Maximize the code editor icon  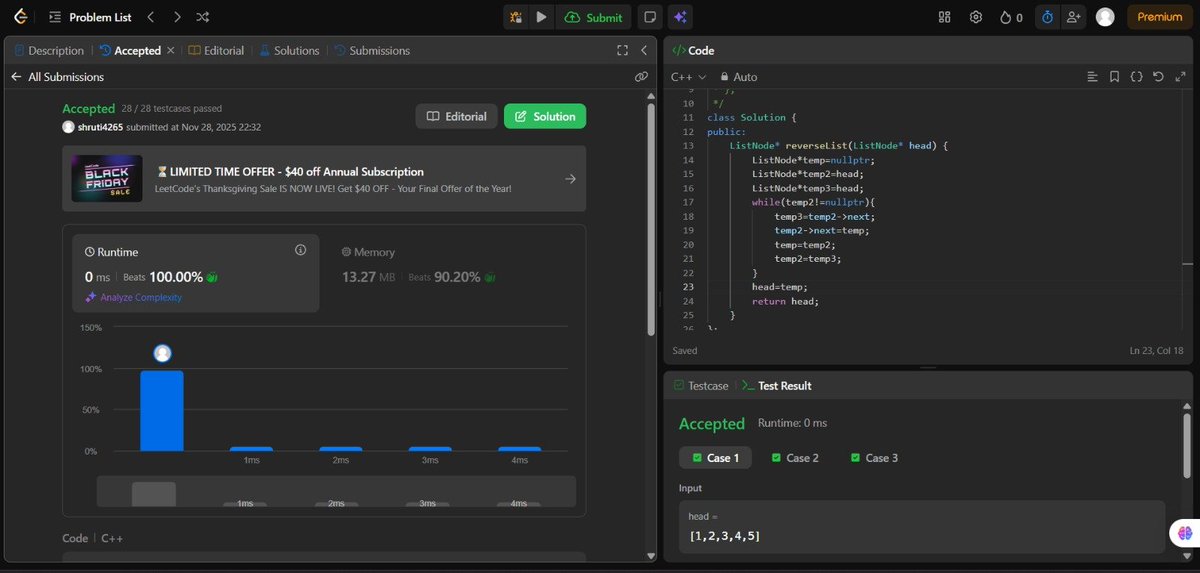point(1180,77)
